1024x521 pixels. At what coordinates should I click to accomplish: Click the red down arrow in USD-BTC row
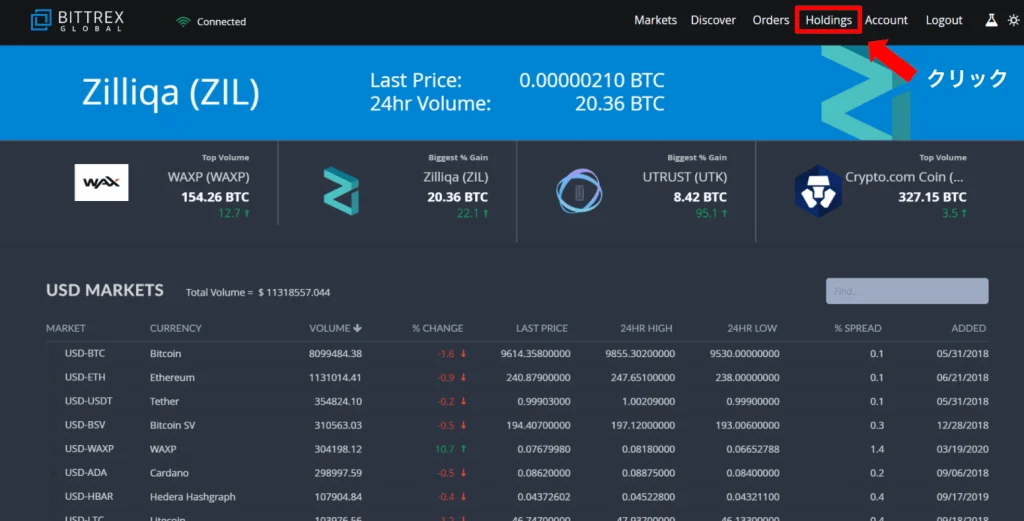(x=463, y=353)
